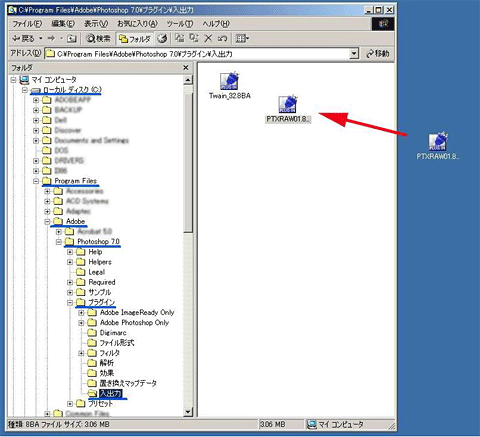The width and height of the screenshot is (480, 437).
Task: Toggle the フォルダ folders pane button
Action: click(x=135, y=39)
